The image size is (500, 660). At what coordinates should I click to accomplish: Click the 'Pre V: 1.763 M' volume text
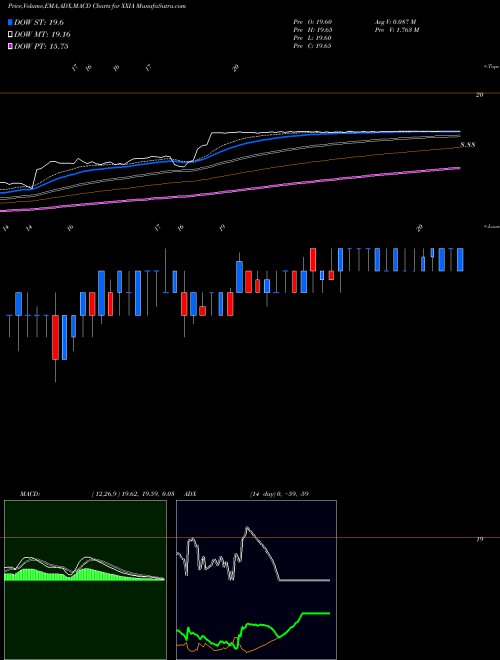[396, 30]
